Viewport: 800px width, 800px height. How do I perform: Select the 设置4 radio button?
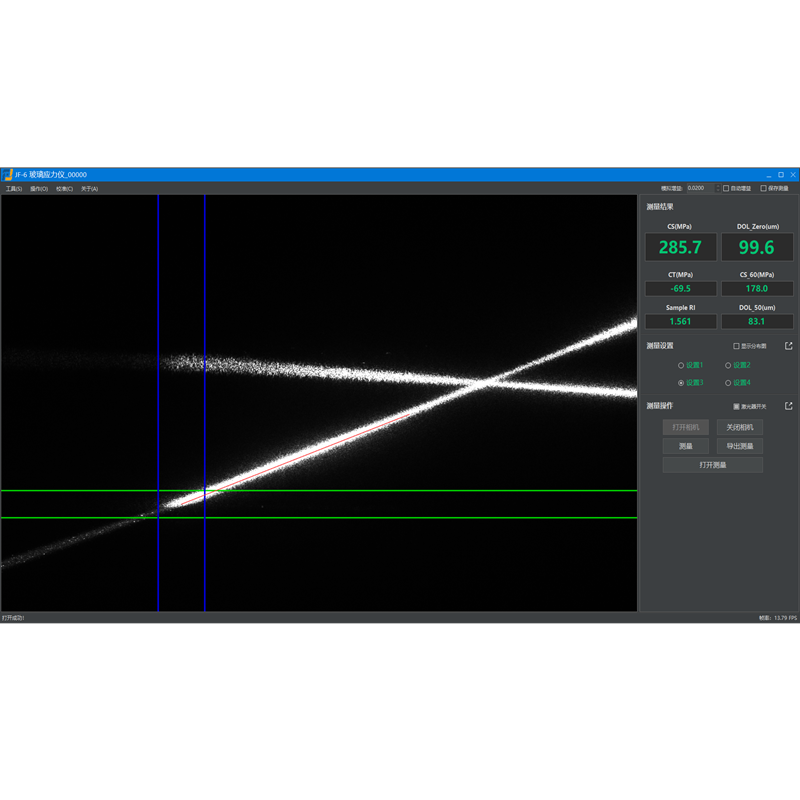[x=728, y=383]
